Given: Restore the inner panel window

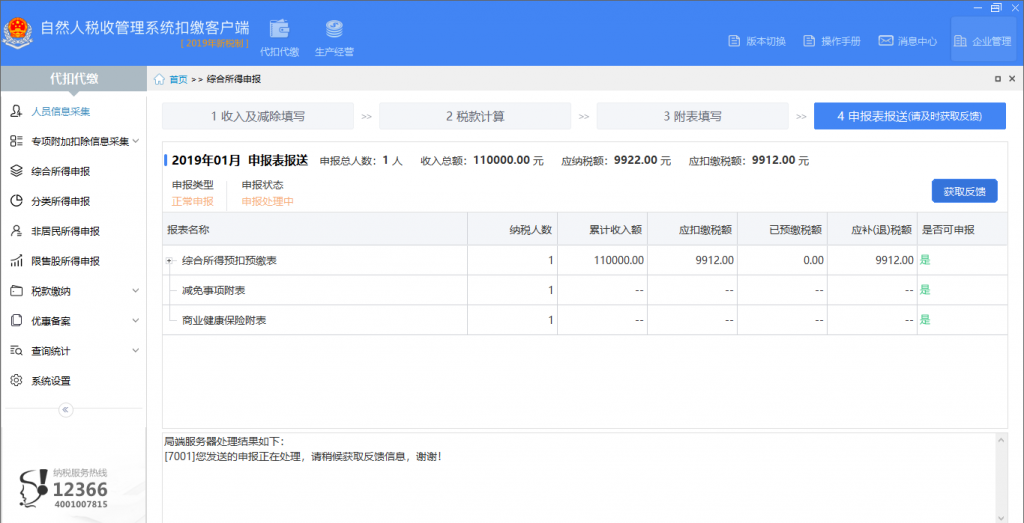Looking at the screenshot, I should 998,79.
